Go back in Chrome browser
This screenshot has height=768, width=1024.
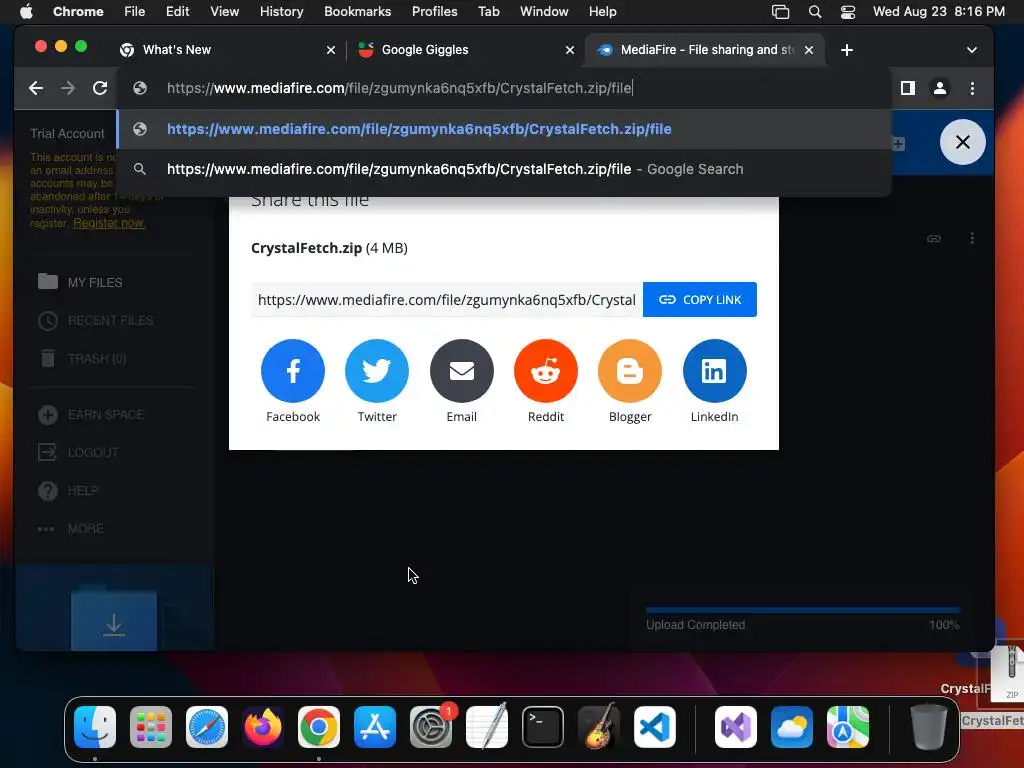coord(36,88)
